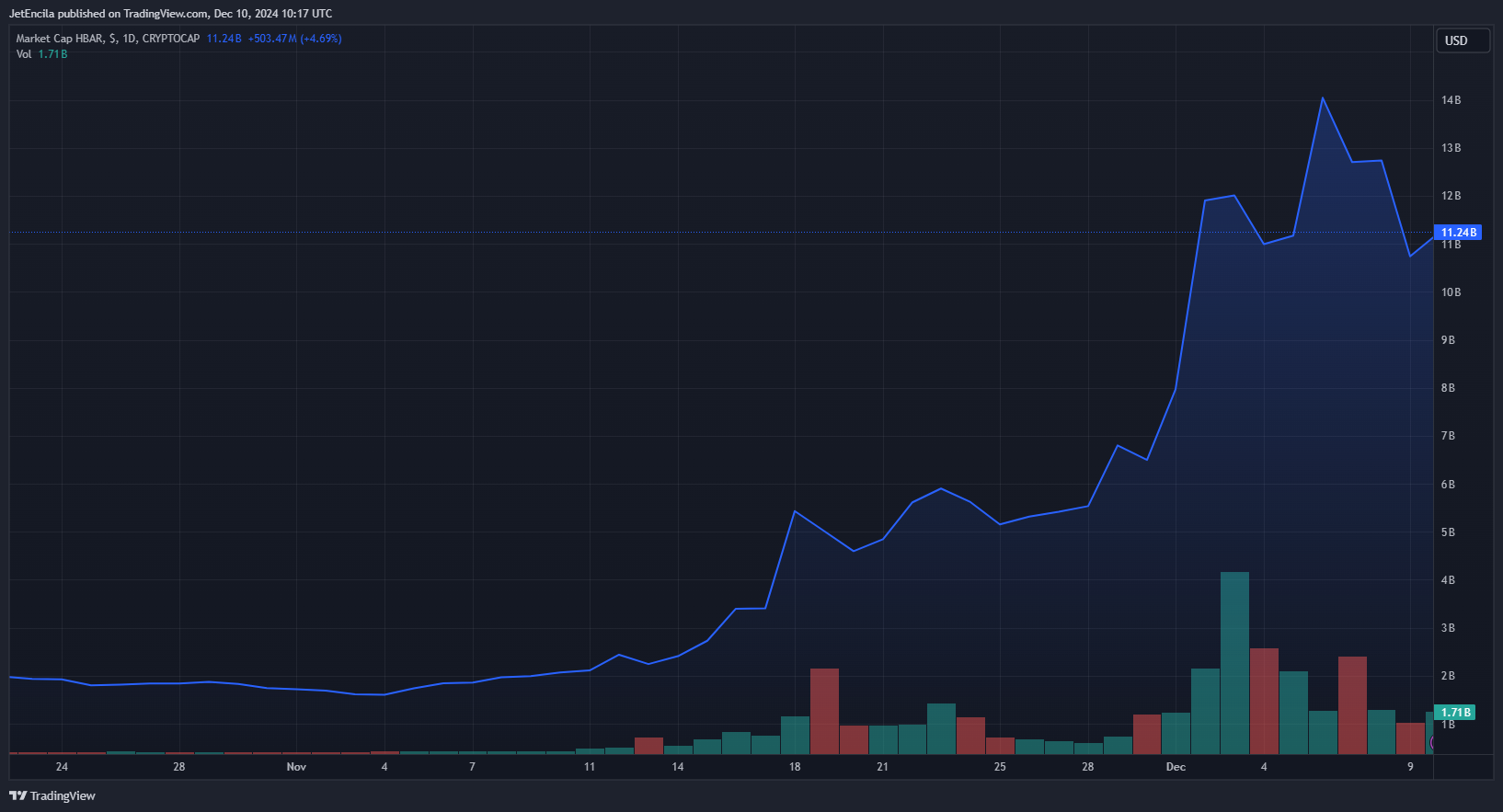Click the 14B peak of the blue line
The width and height of the screenshot is (1503, 812).
(x=1323, y=98)
